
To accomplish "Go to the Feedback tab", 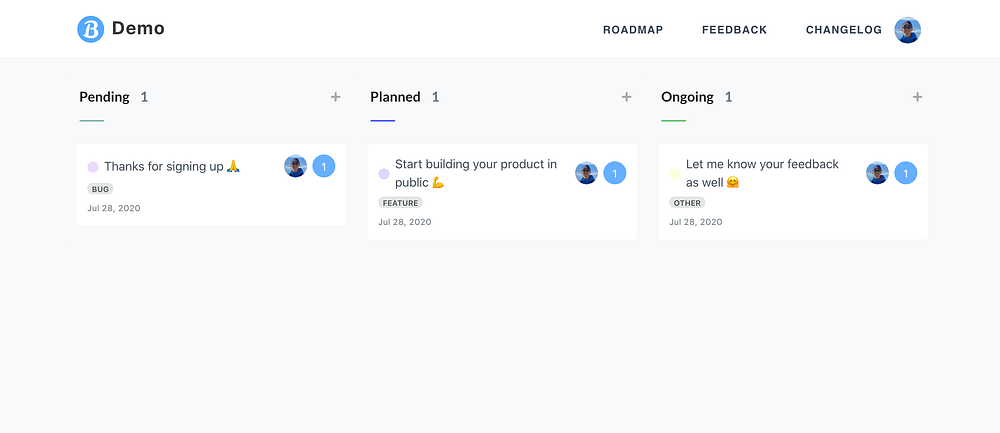I will [x=734, y=30].
